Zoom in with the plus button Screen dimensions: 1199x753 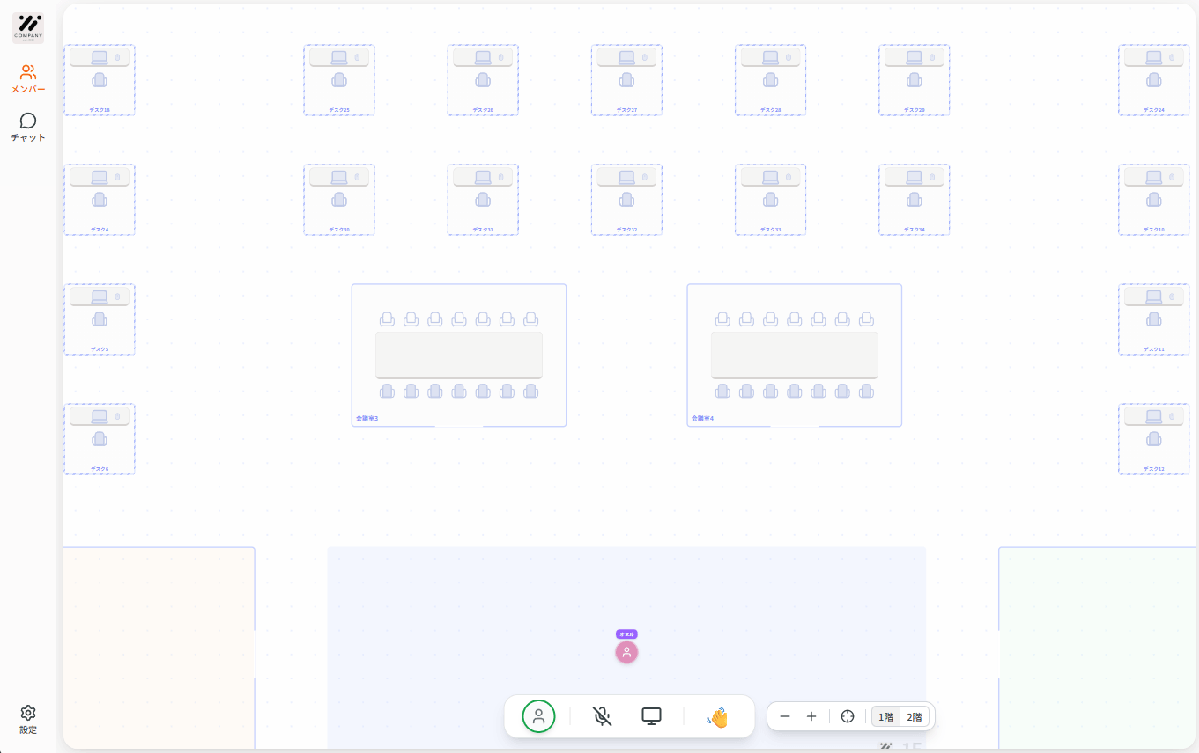[811, 716]
